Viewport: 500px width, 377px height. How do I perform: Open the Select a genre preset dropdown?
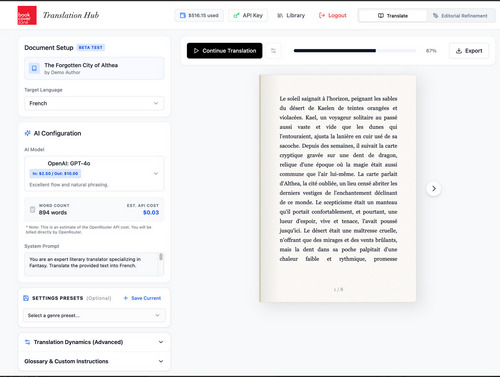click(94, 315)
